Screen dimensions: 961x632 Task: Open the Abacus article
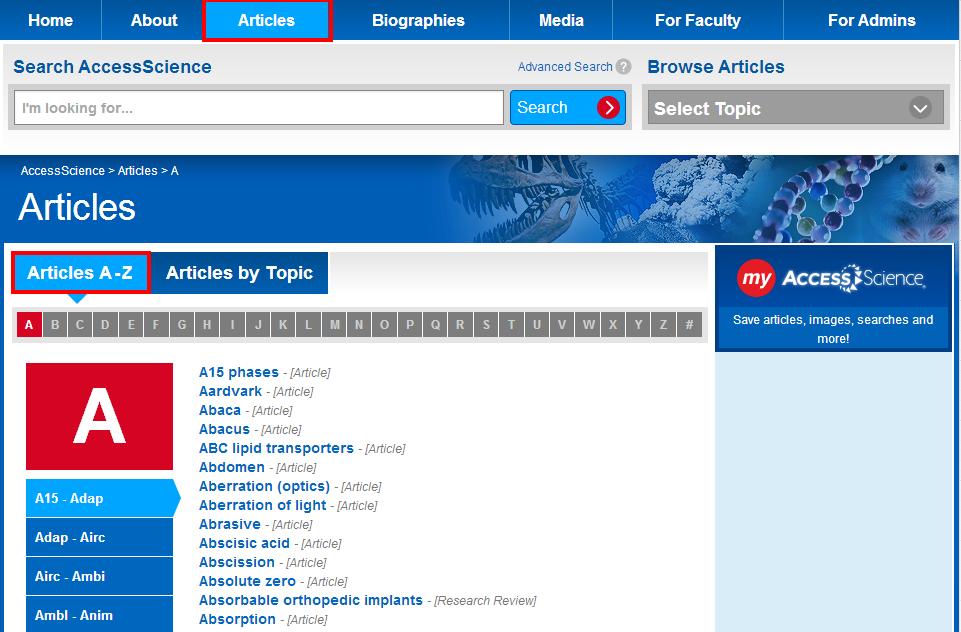pyautogui.click(x=224, y=429)
